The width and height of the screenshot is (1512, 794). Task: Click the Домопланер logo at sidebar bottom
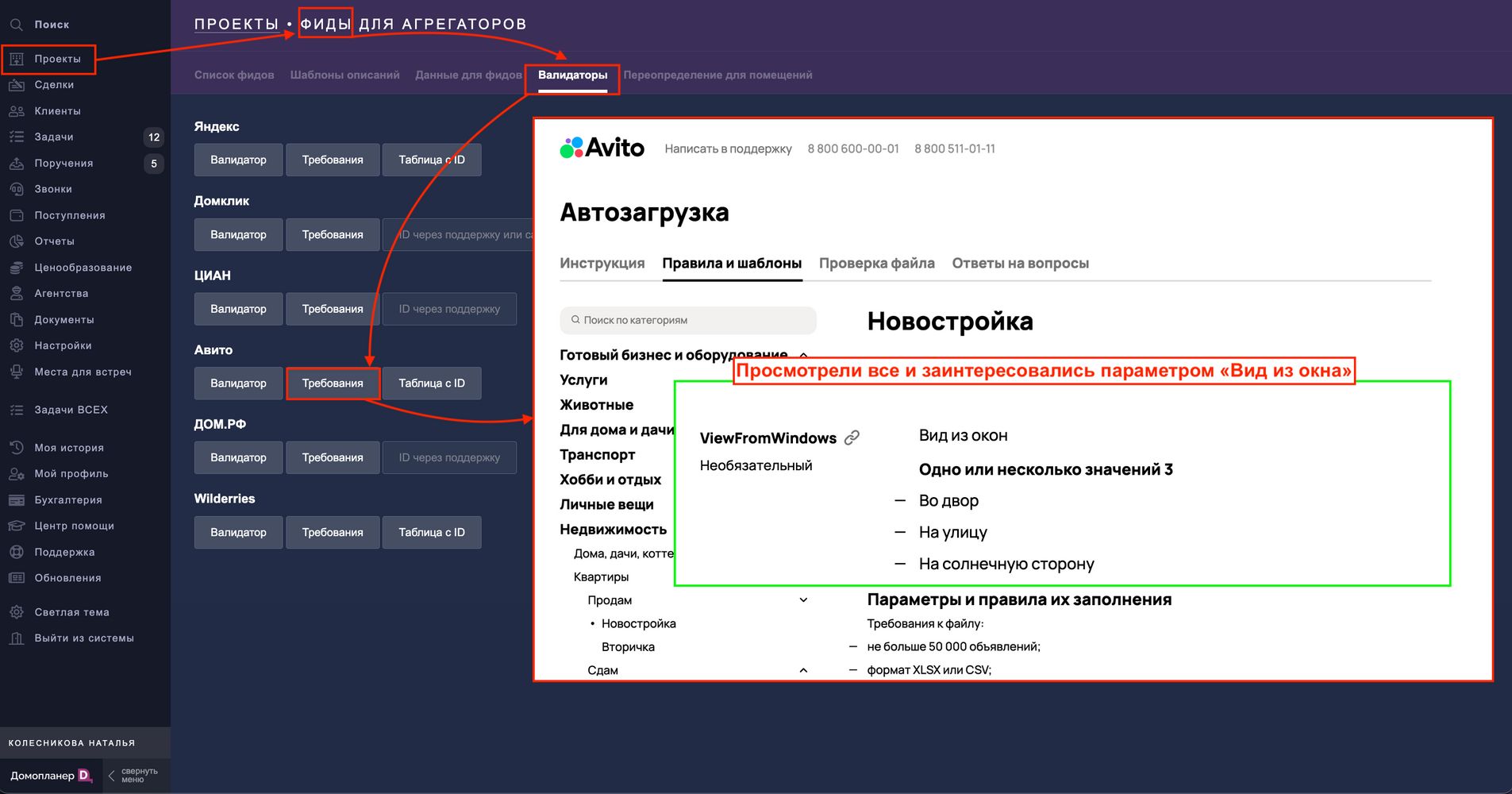point(52,776)
